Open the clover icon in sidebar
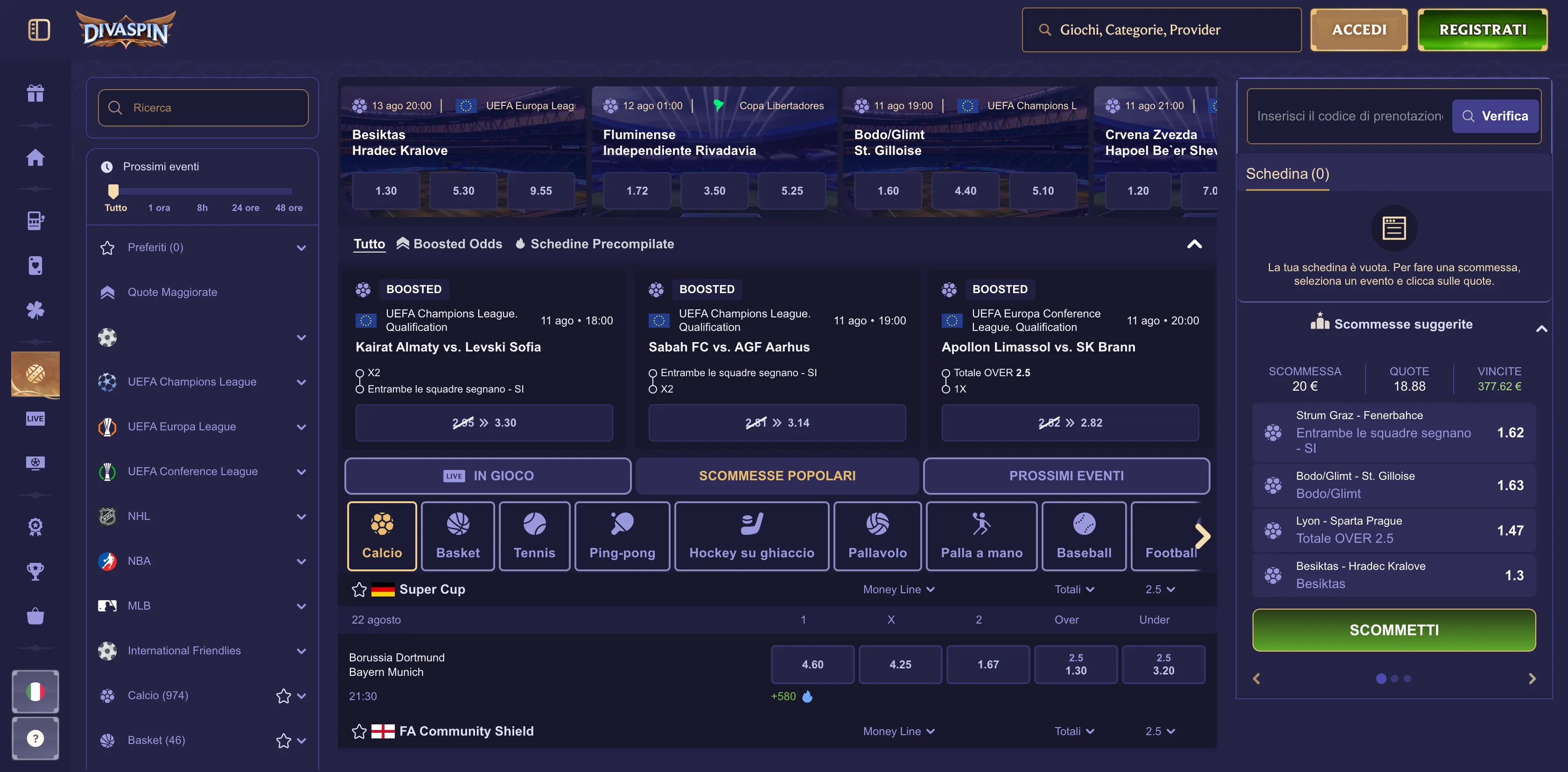 [35, 310]
